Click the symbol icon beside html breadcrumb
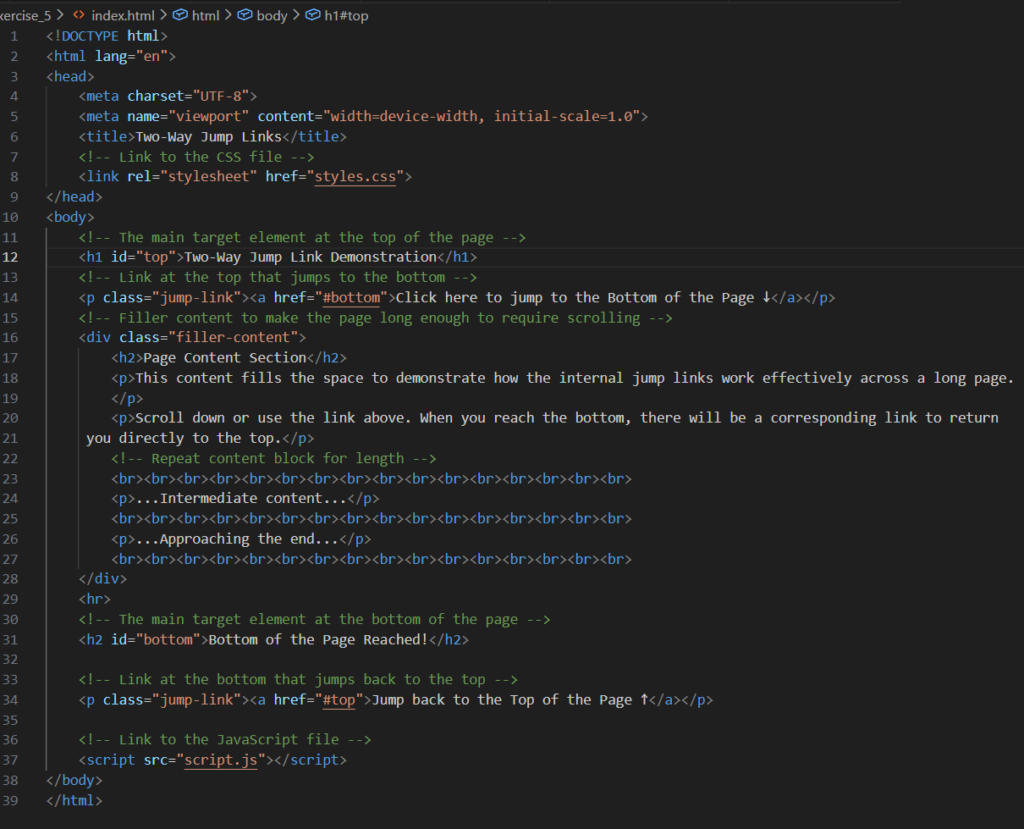The height and width of the screenshot is (829, 1024). click(180, 16)
